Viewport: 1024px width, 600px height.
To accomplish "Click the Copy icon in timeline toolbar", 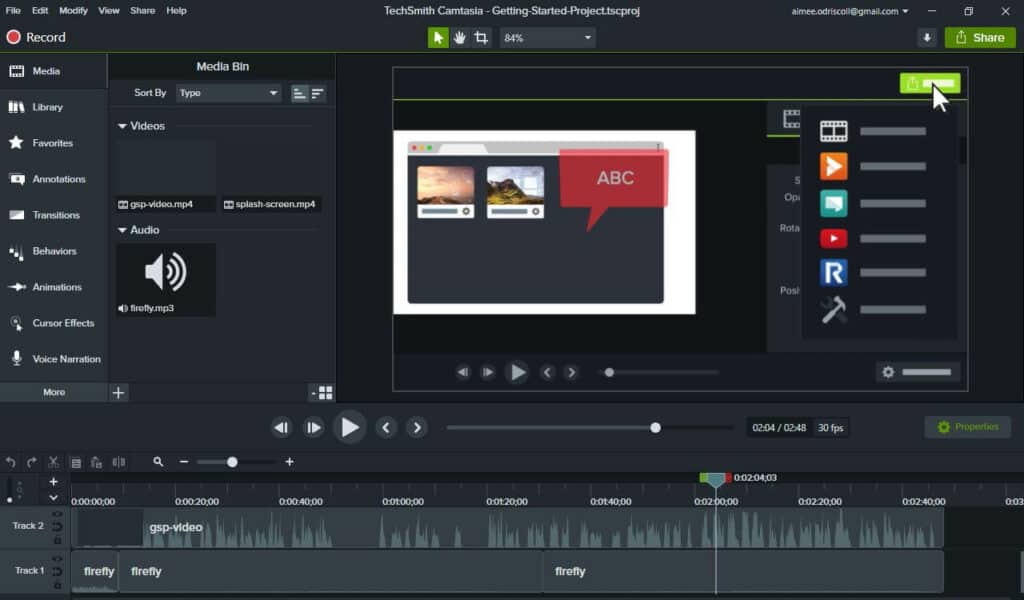I will click(x=76, y=462).
